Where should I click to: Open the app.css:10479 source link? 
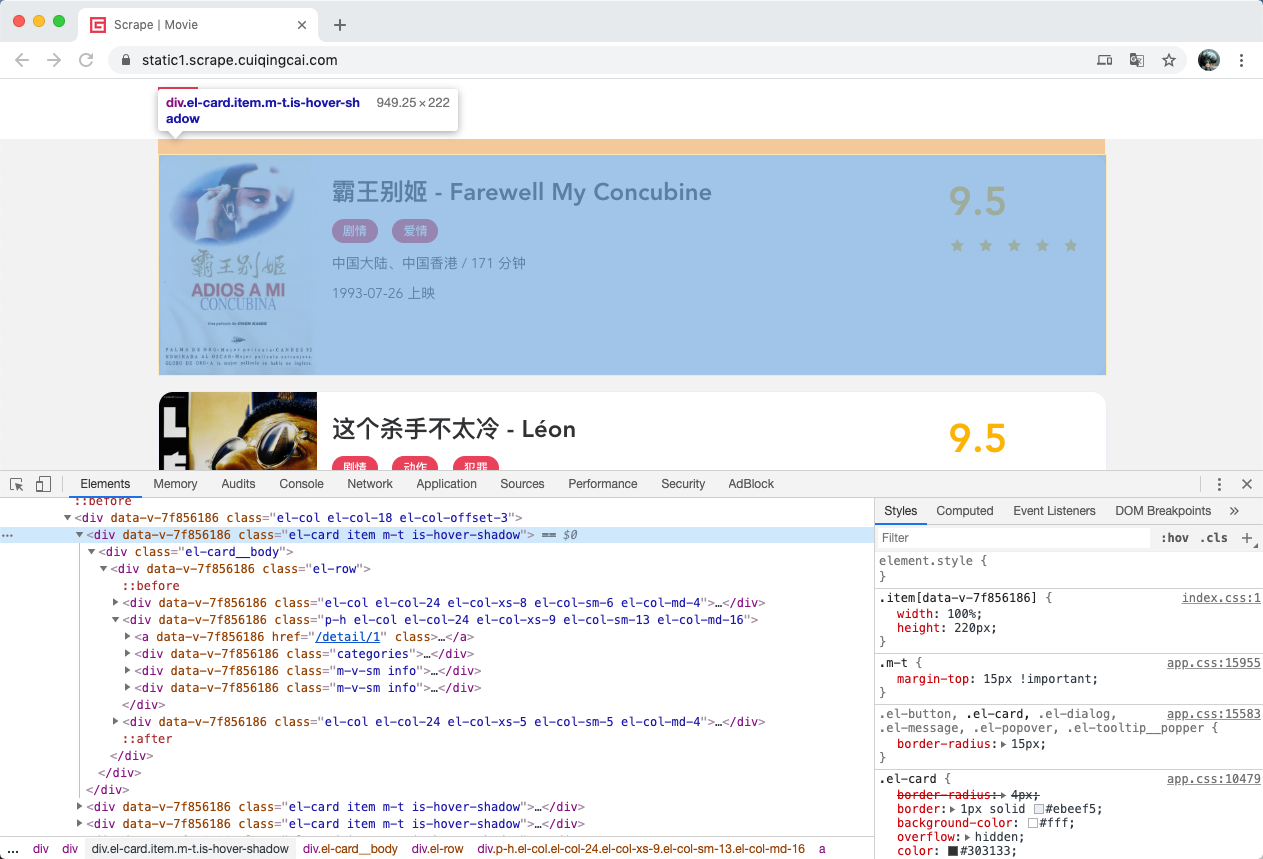click(1214, 779)
